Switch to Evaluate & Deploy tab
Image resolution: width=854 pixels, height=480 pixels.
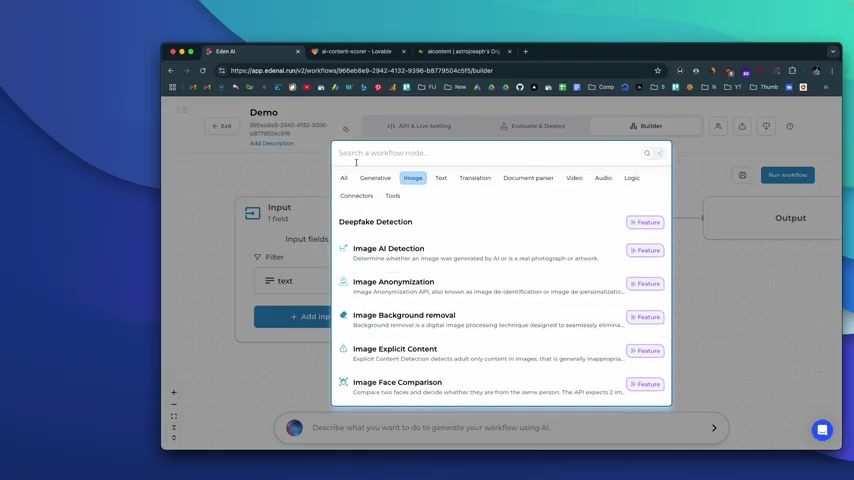coord(533,126)
